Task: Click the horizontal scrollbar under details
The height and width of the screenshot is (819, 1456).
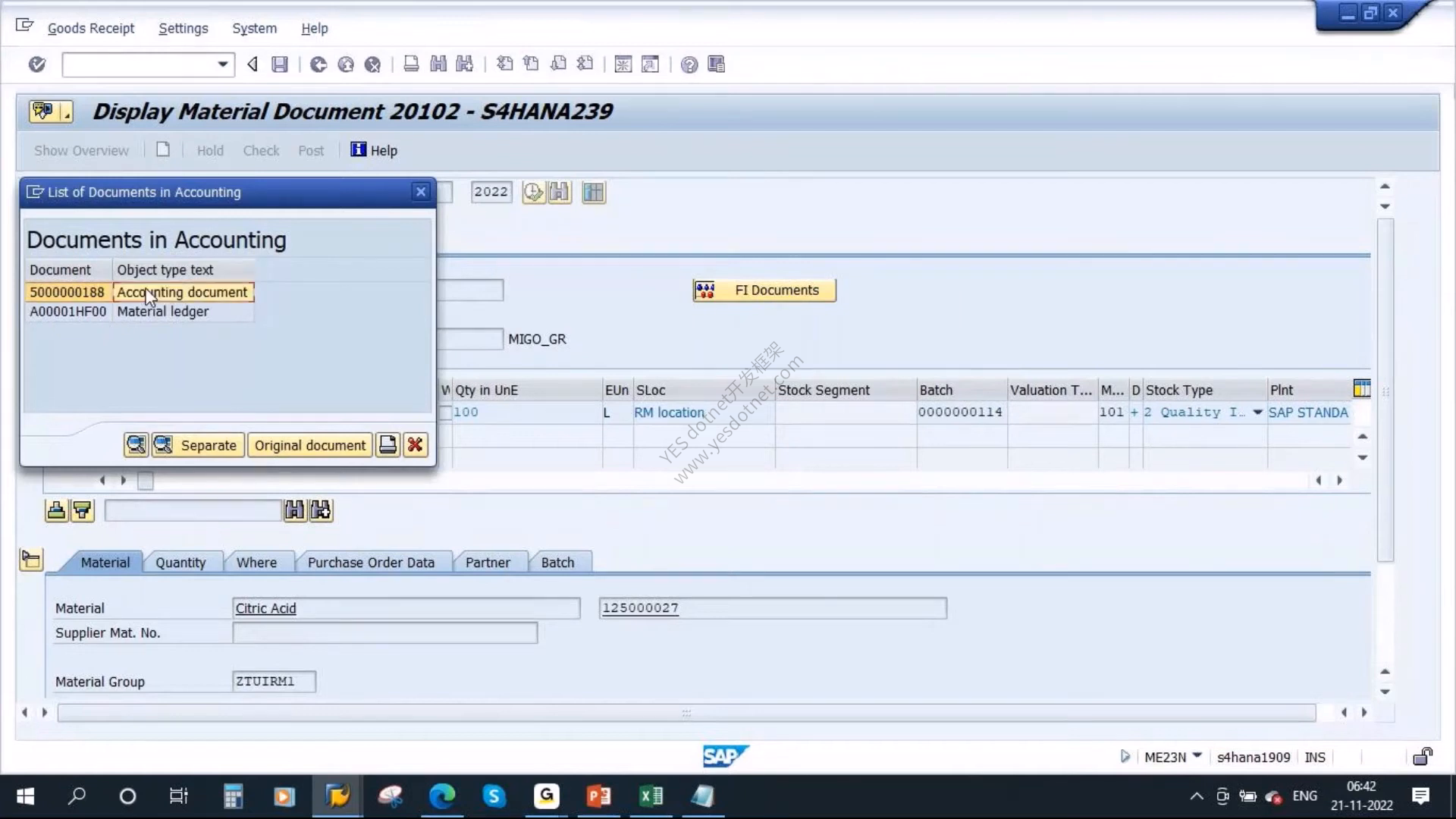Action: [686, 713]
